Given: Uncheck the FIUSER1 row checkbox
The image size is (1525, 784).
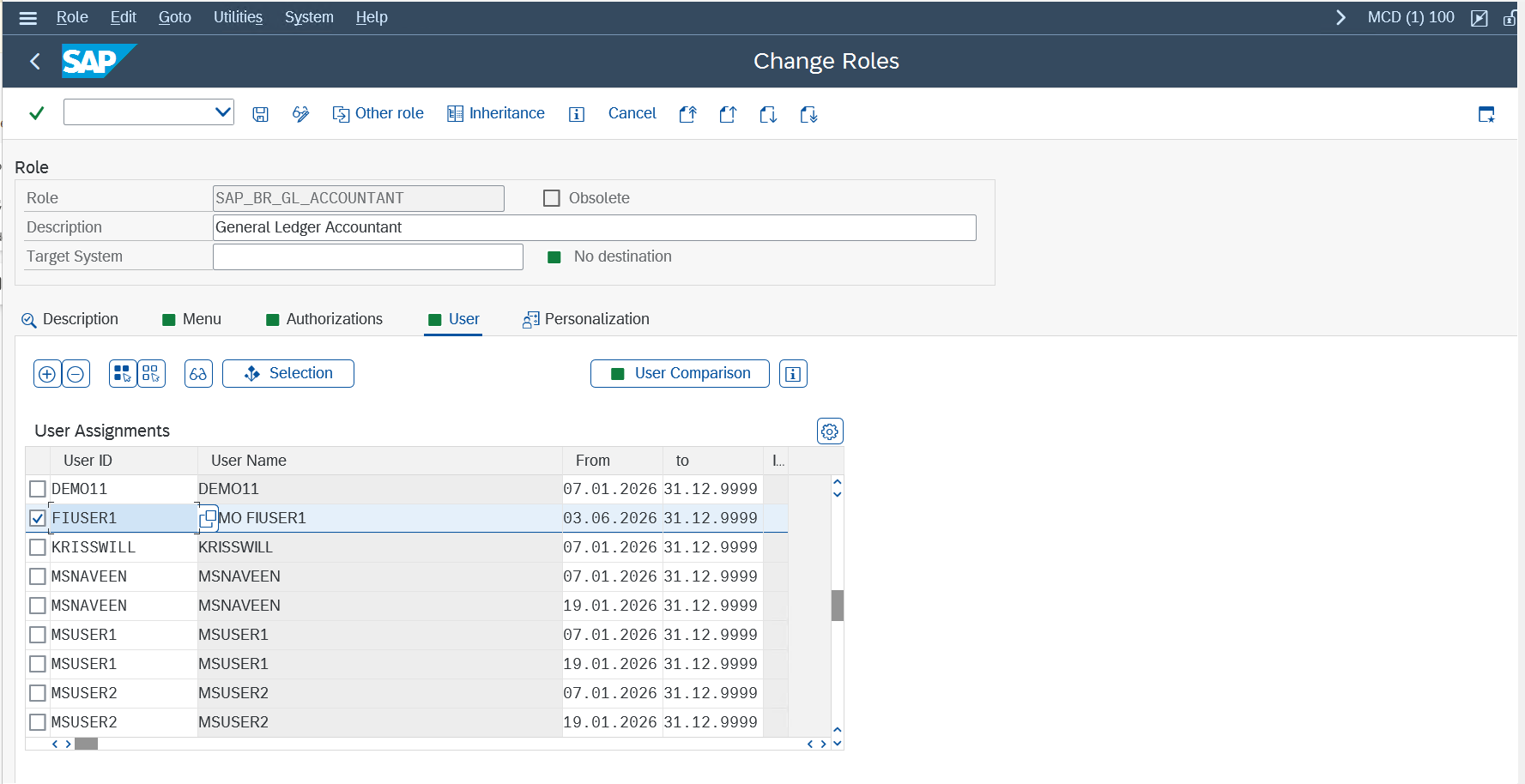Looking at the screenshot, I should 38,518.
